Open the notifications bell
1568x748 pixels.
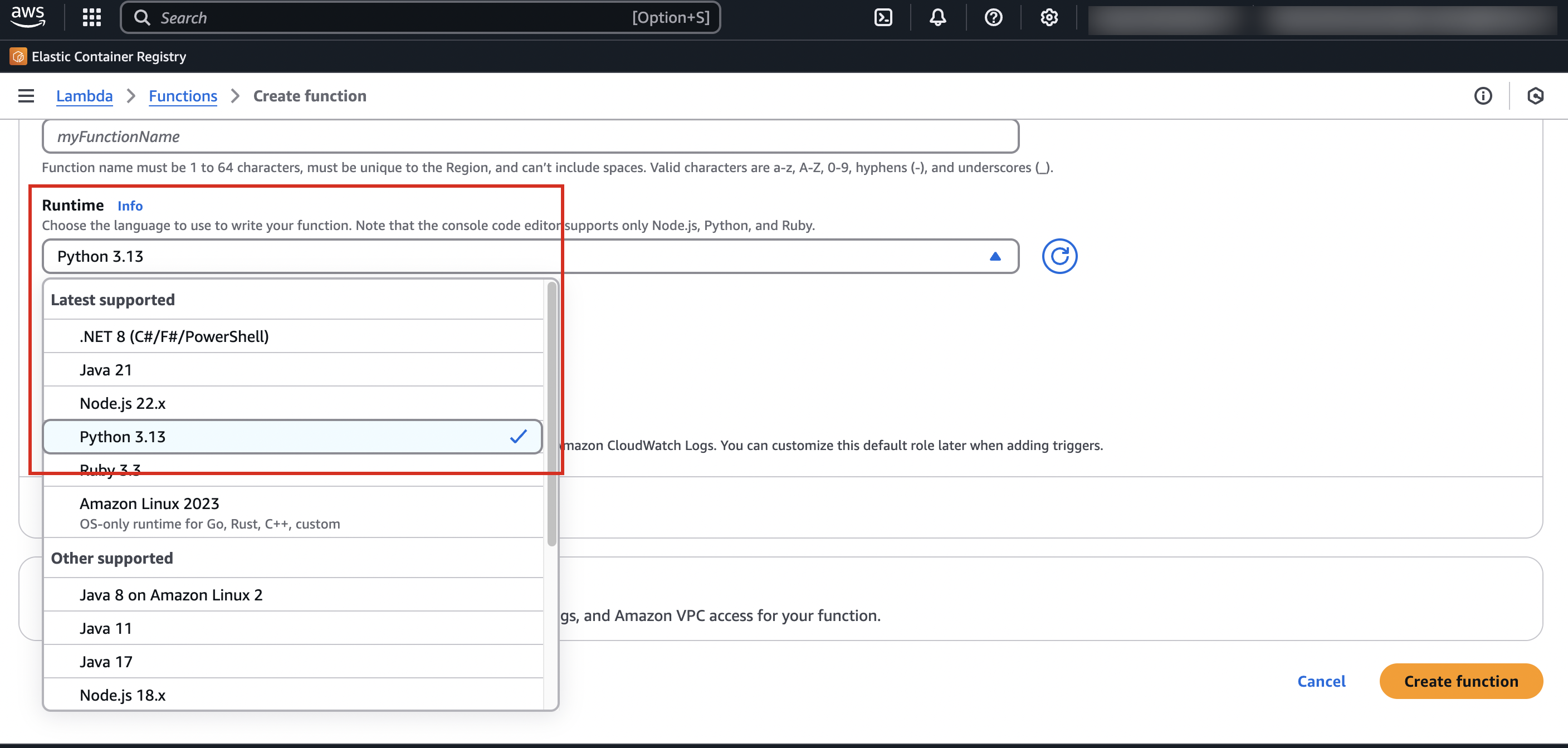(938, 18)
